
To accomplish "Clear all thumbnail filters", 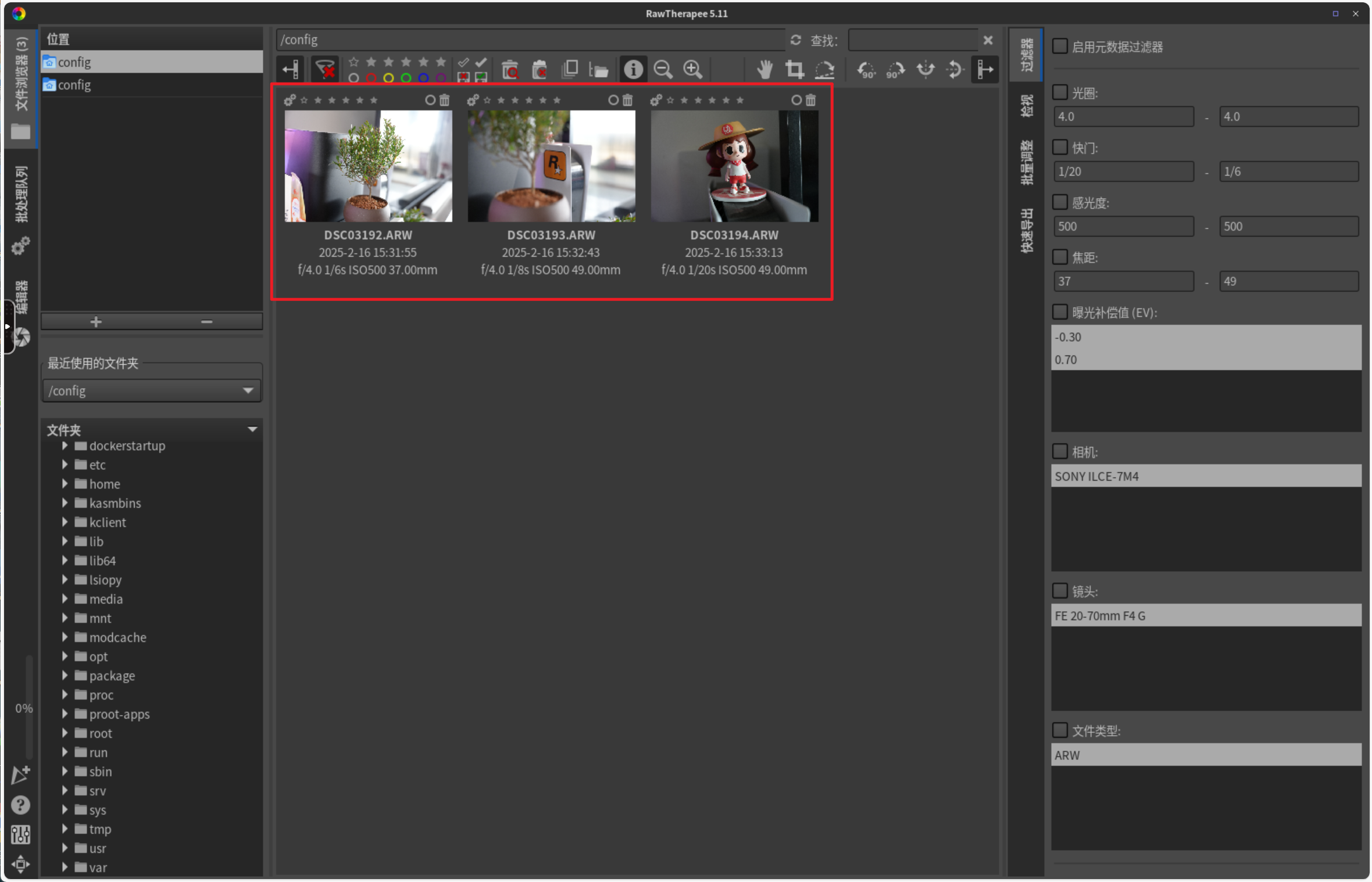I will (325, 70).
